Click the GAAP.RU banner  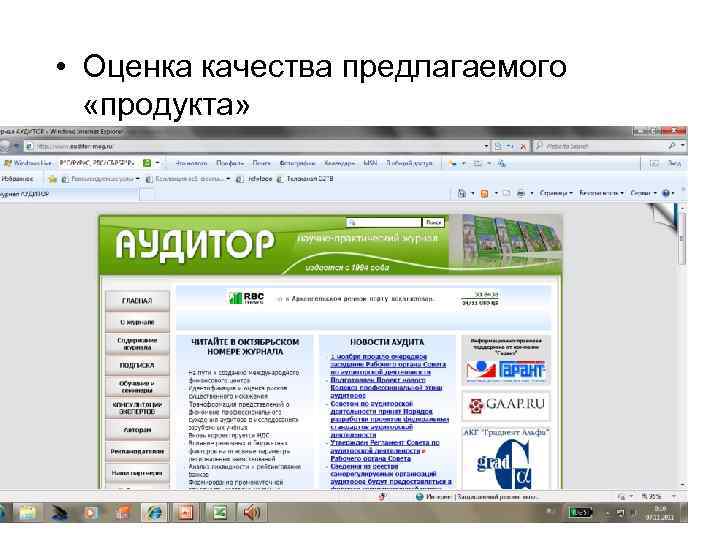(506, 405)
